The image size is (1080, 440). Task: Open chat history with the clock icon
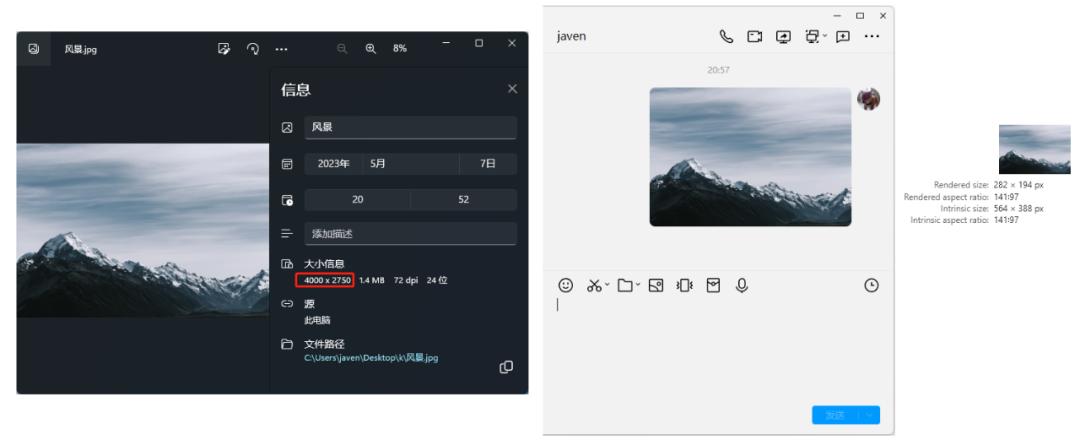coord(871,285)
